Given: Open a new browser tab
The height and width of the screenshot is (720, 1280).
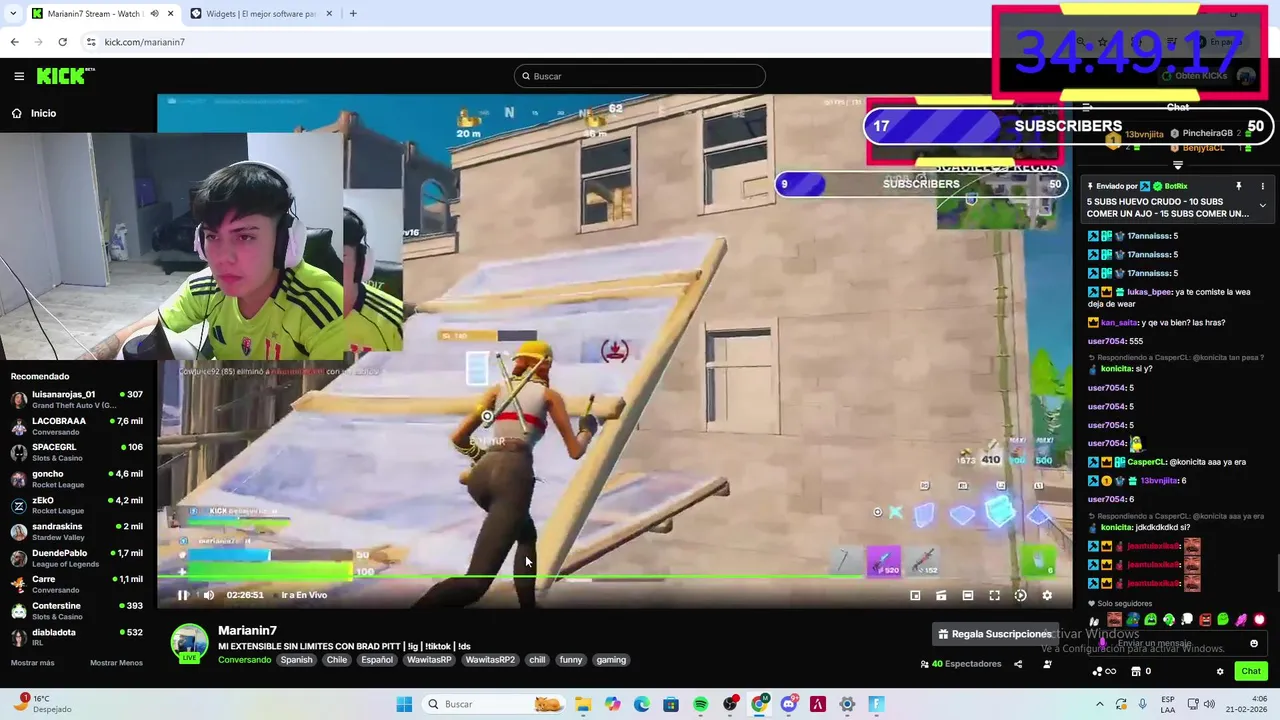Looking at the screenshot, I should [x=353, y=14].
